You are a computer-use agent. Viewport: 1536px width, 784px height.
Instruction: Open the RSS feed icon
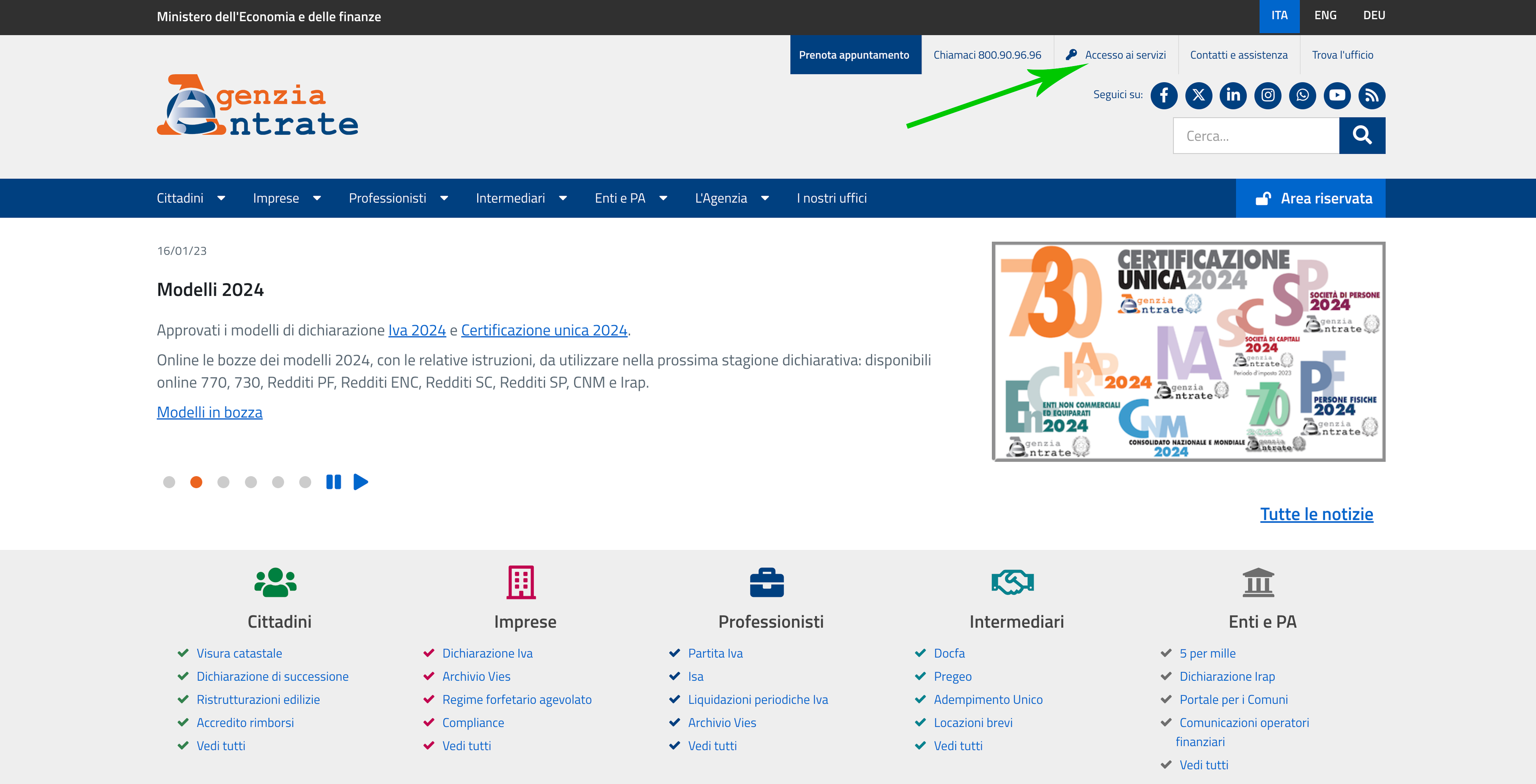coord(1372,95)
